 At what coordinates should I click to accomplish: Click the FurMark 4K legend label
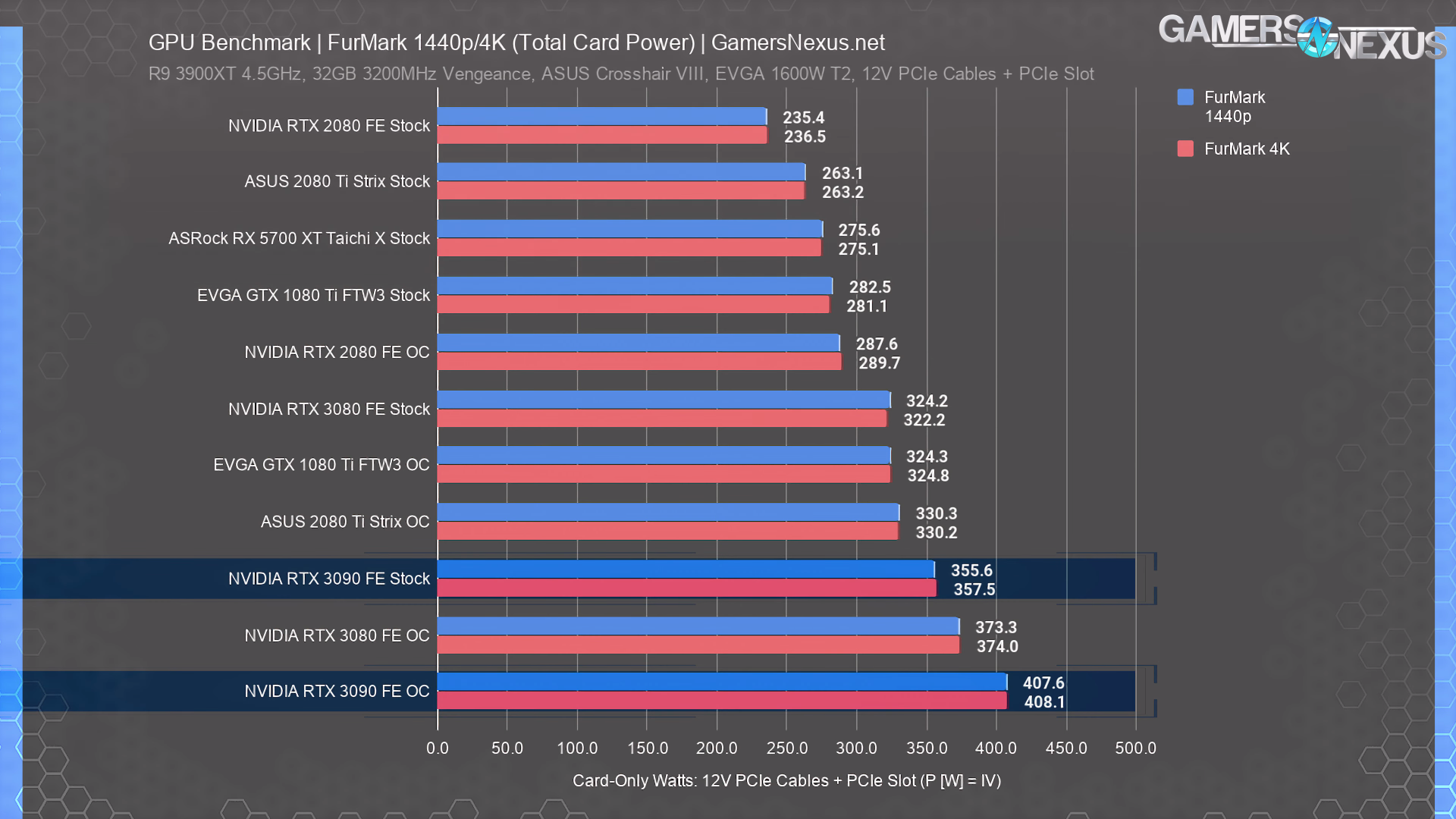(x=1247, y=149)
